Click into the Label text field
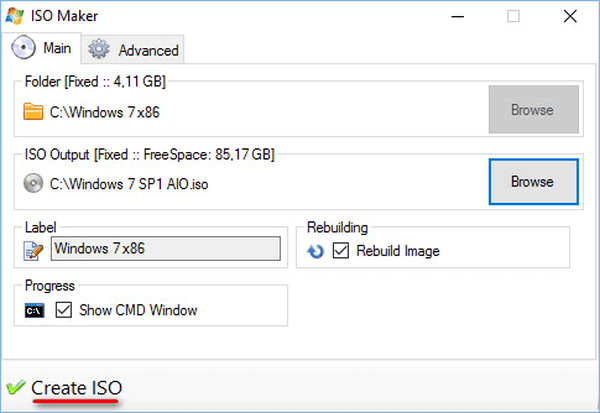This screenshot has height=413, width=600. click(x=165, y=248)
